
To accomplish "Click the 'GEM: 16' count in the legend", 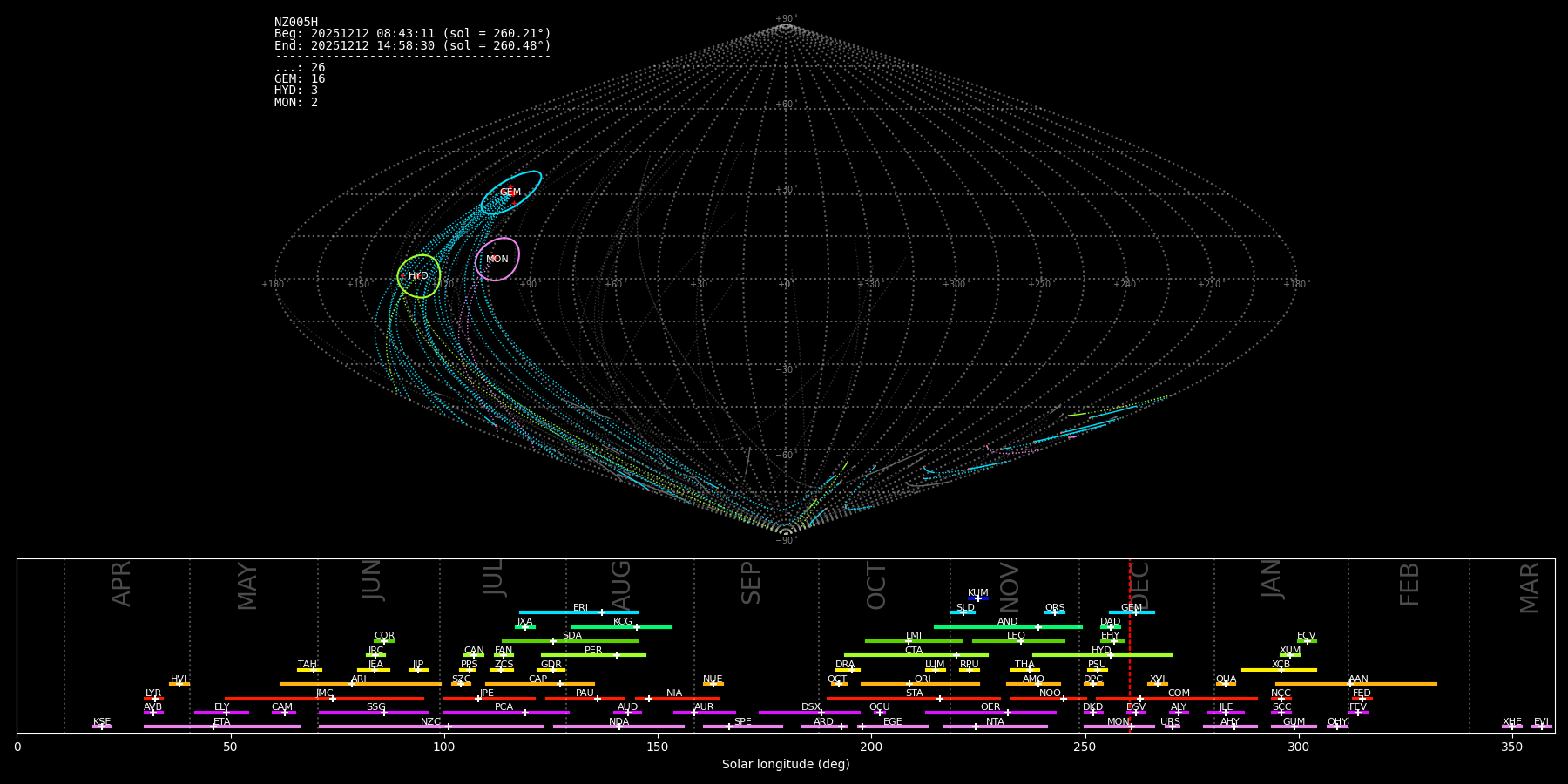I will tap(300, 79).
